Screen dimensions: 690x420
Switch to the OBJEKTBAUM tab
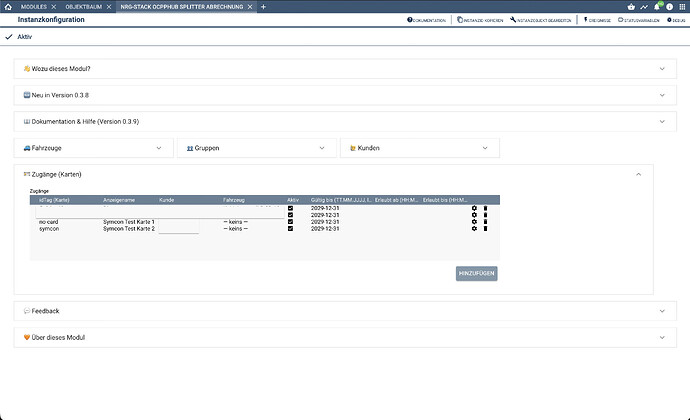(84, 7)
